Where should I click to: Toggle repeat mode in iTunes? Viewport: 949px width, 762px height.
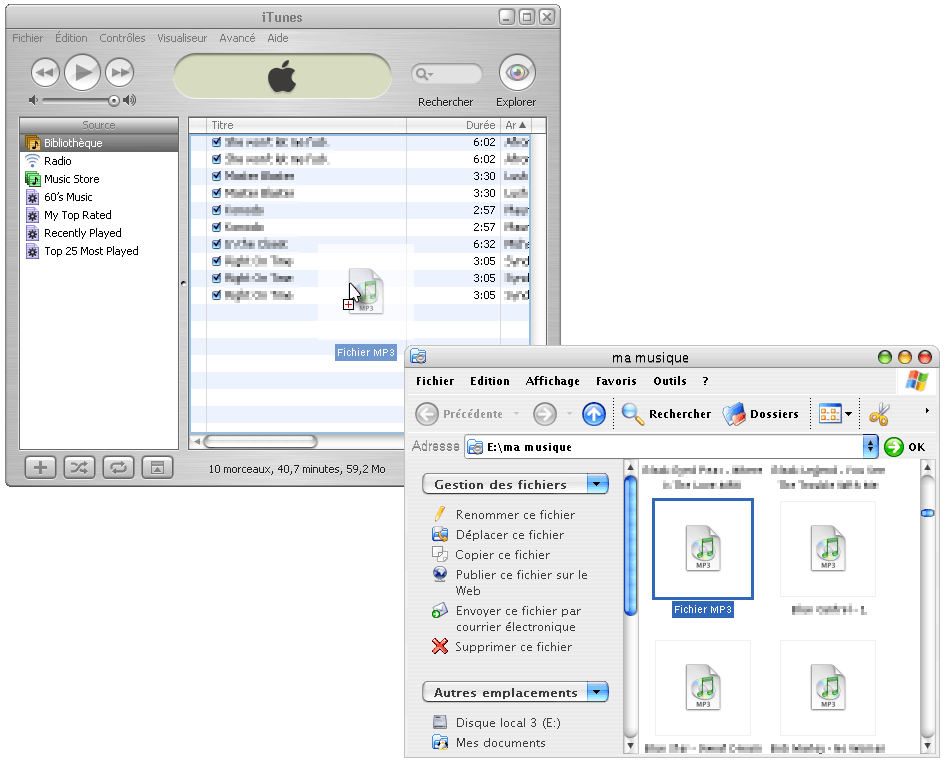click(118, 467)
